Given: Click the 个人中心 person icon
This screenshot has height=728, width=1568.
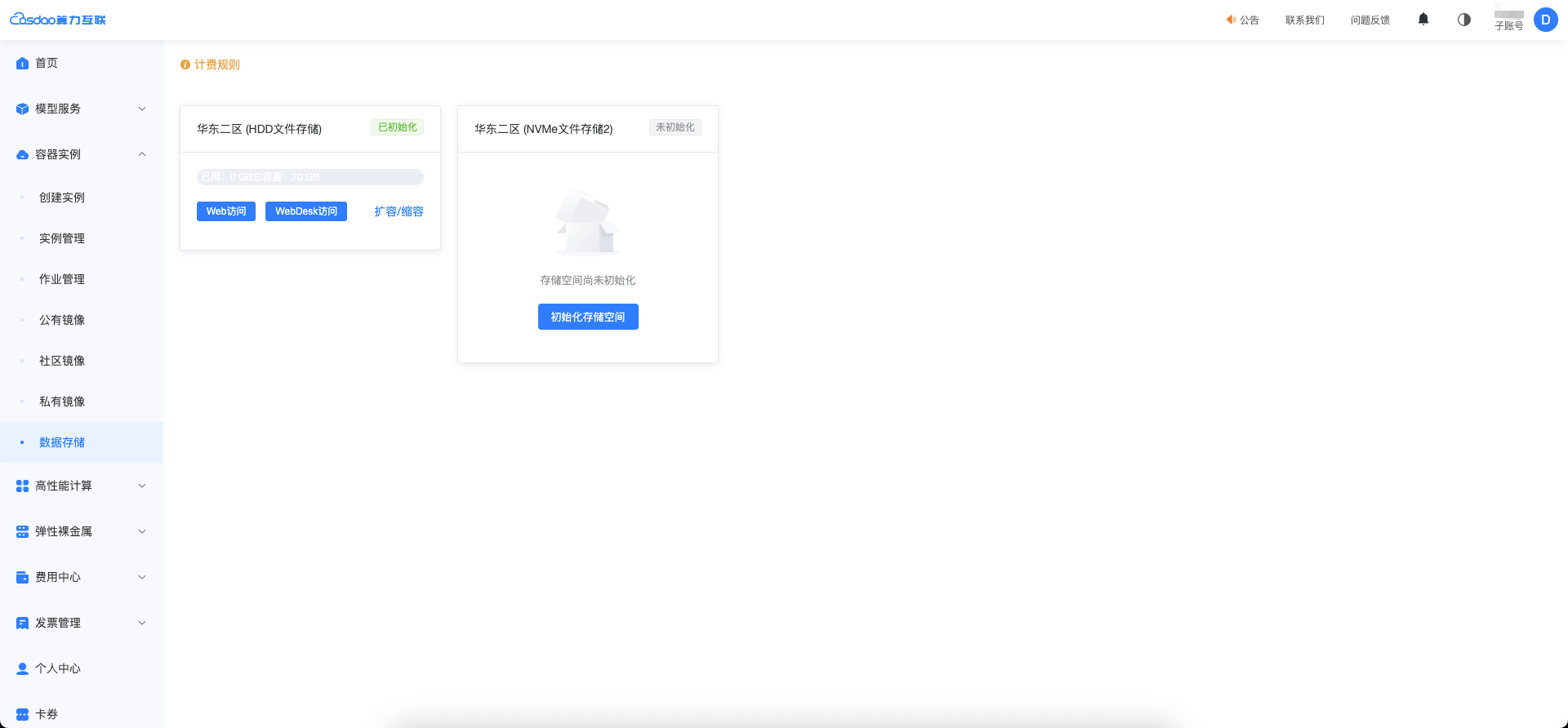Looking at the screenshot, I should [22, 668].
